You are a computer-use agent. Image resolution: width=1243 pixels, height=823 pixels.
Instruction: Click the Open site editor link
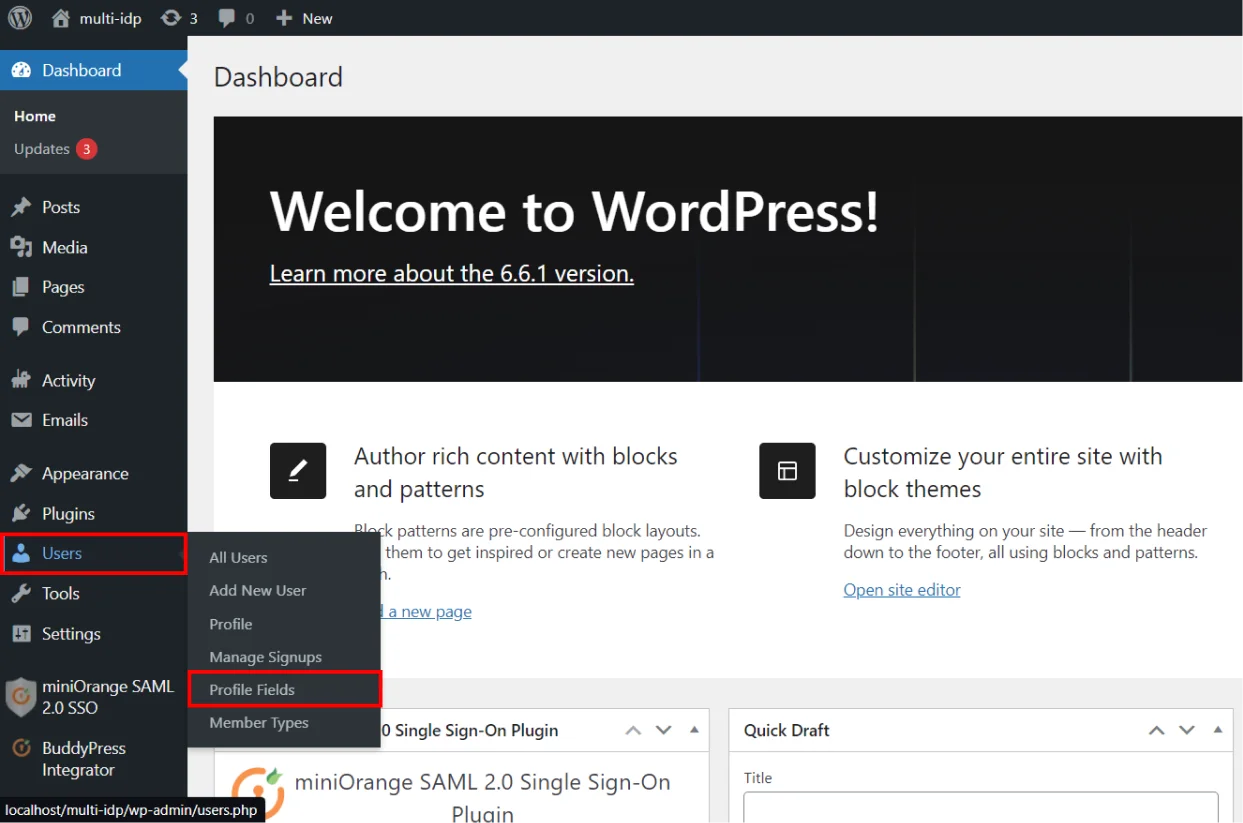[x=902, y=590]
